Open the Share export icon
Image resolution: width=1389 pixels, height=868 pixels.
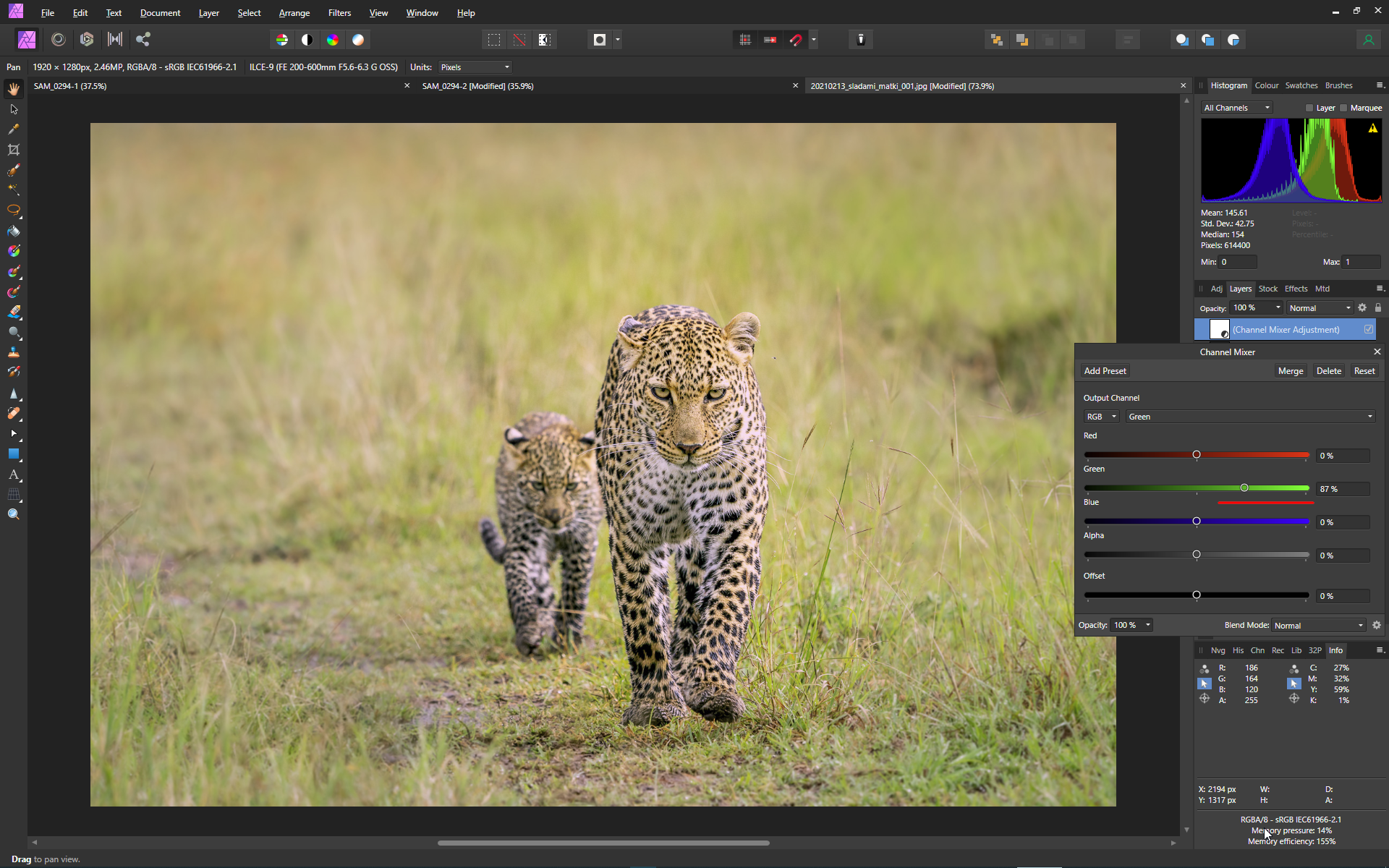[143, 40]
